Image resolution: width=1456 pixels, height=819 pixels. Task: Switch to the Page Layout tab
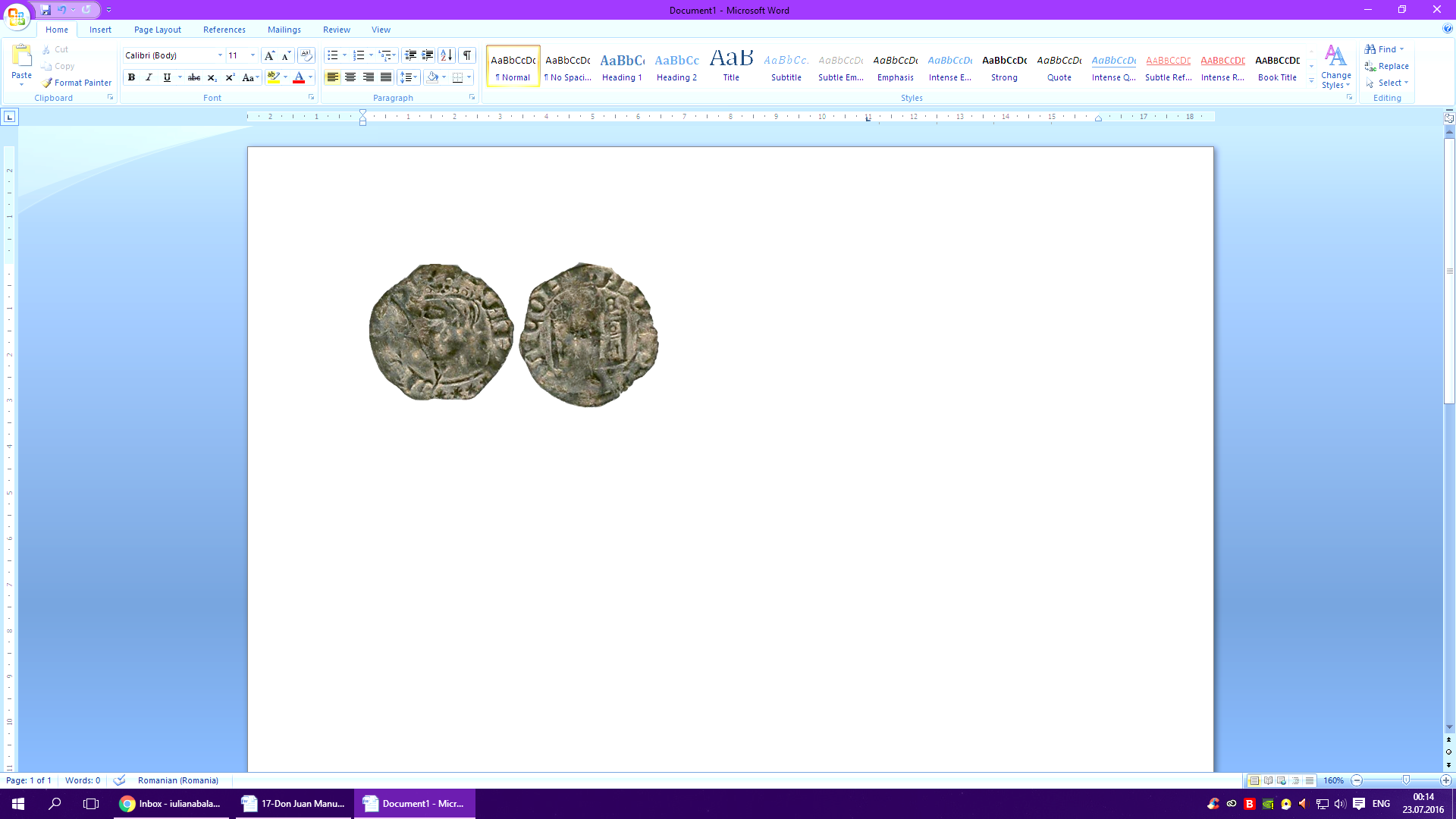click(x=158, y=30)
